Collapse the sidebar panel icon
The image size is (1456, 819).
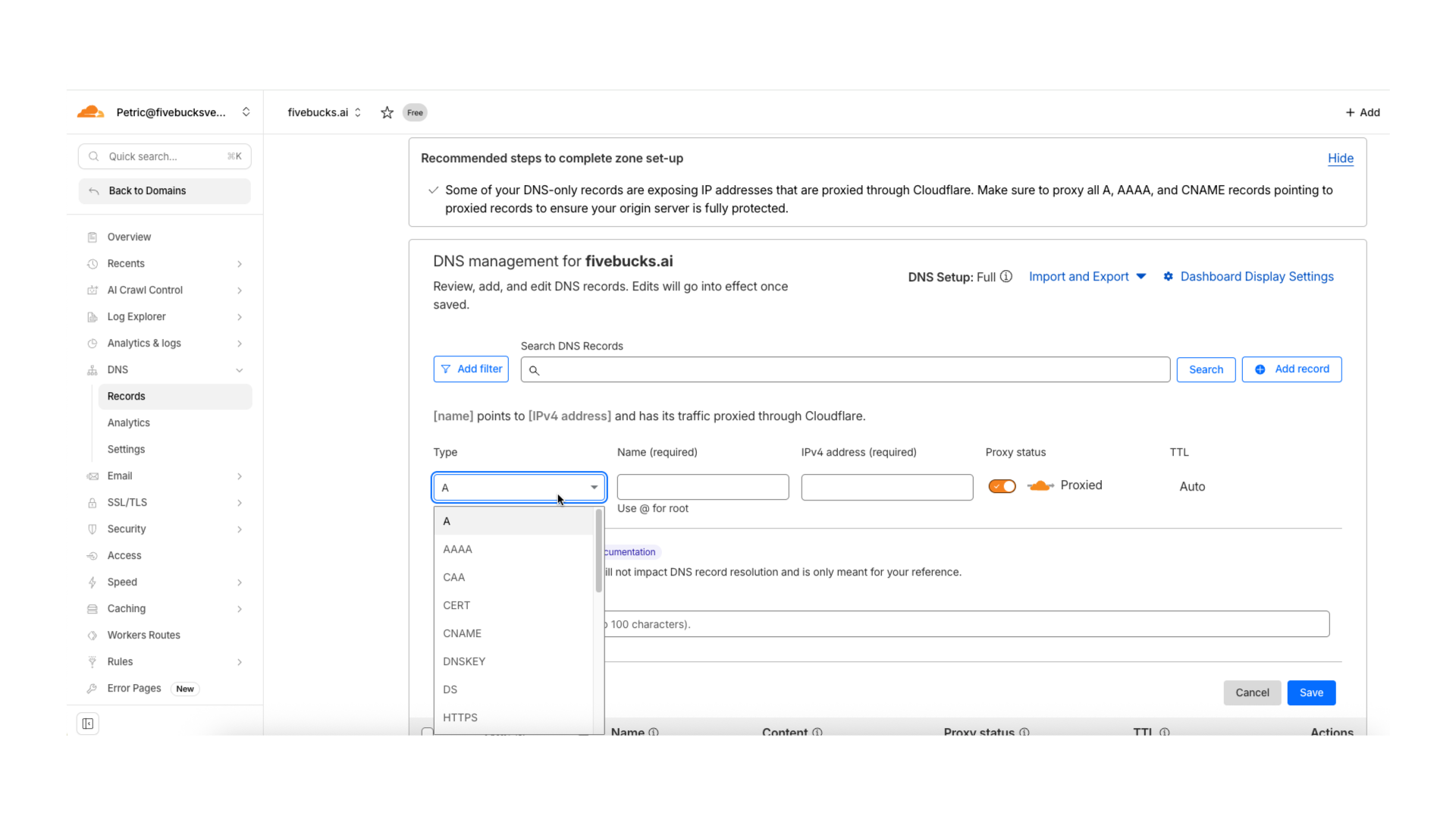pyautogui.click(x=88, y=723)
